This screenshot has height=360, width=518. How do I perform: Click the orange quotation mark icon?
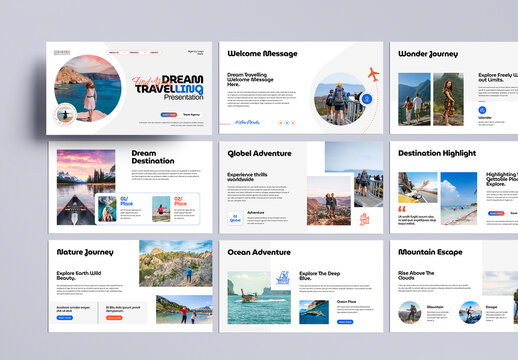(x=402, y=209)
